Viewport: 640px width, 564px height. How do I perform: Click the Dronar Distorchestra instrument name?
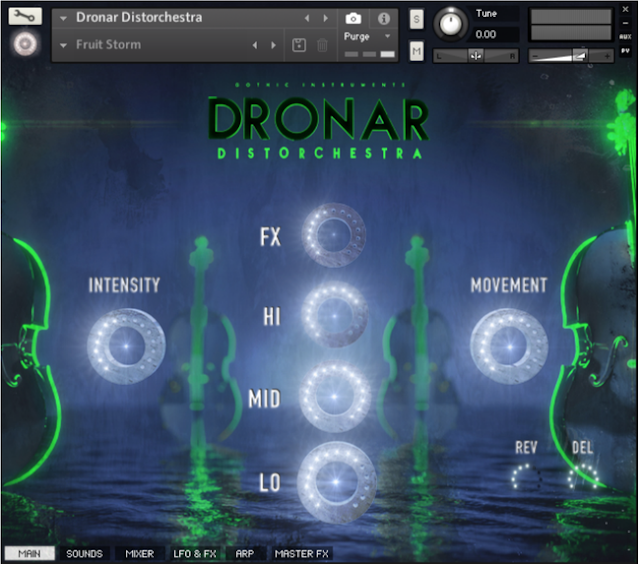(139, 18)
